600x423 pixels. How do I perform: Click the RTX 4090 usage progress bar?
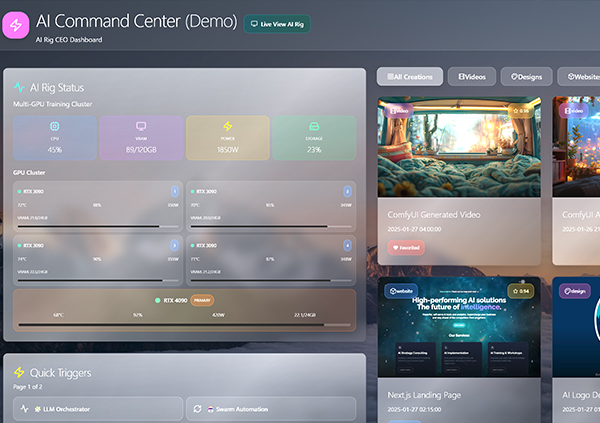coord(185,325)
